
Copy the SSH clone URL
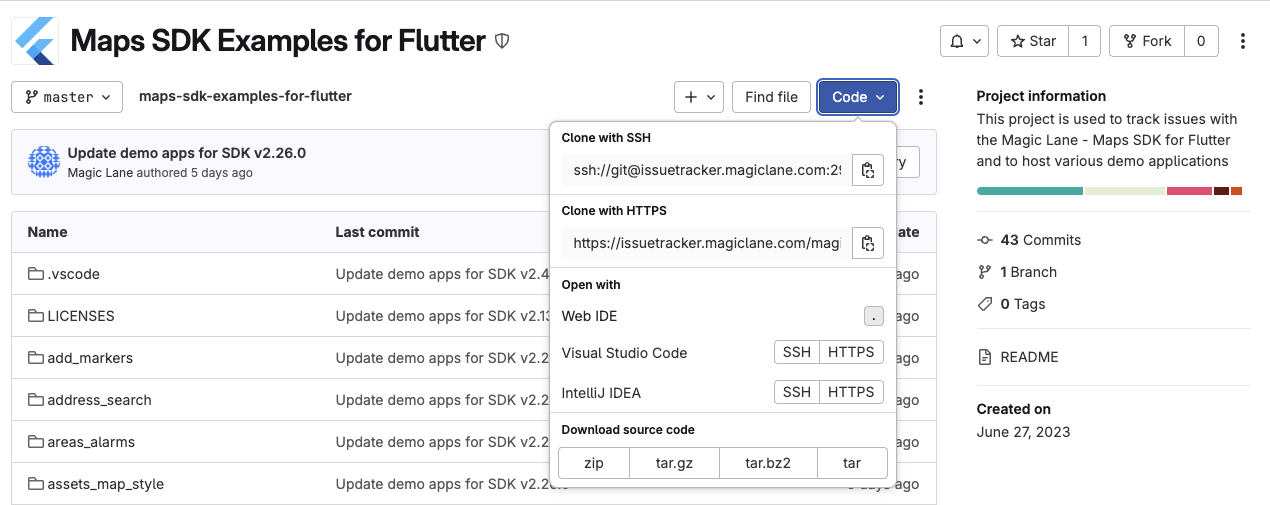point(867,170)
